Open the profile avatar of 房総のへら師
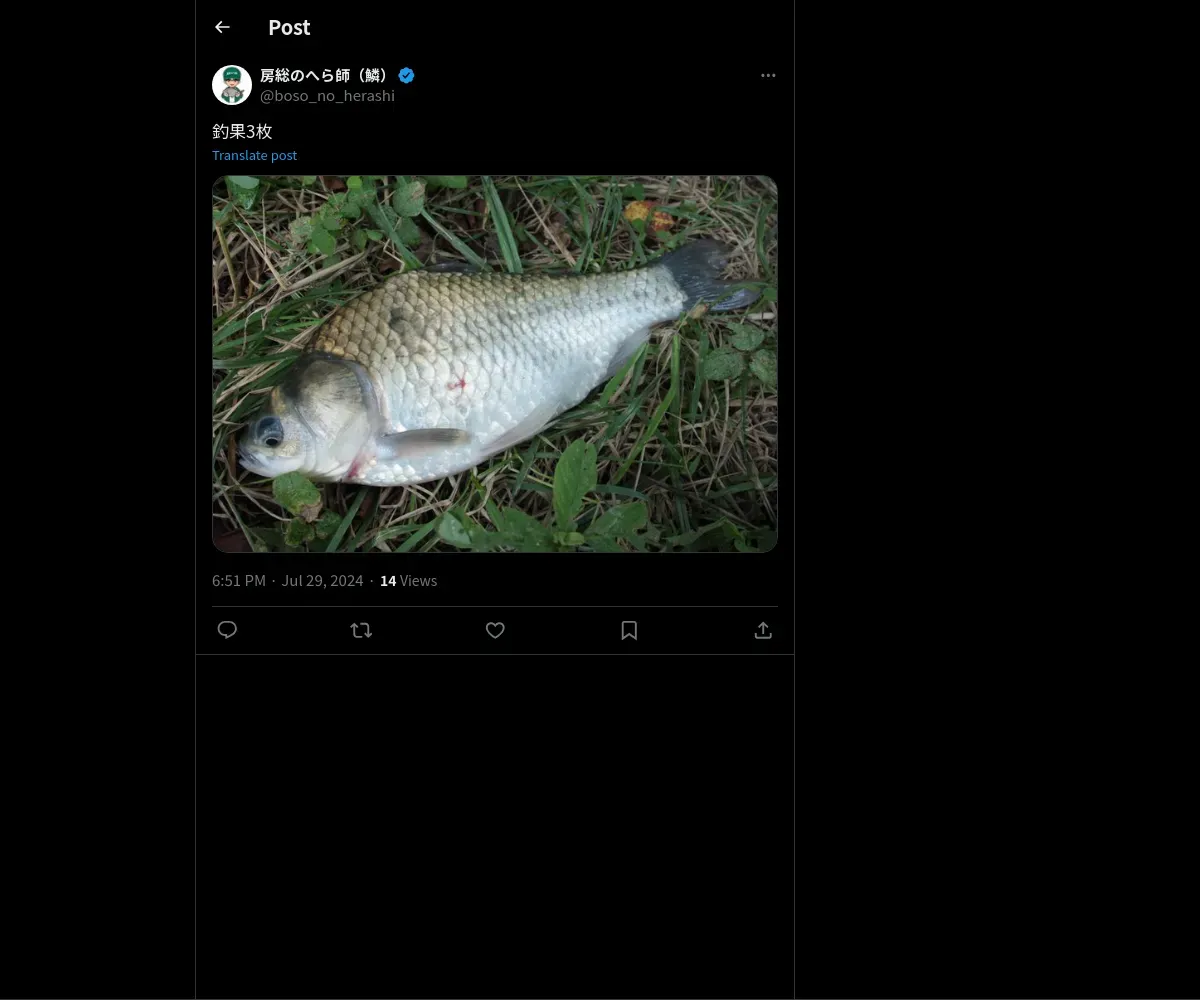 click(232, 85)
